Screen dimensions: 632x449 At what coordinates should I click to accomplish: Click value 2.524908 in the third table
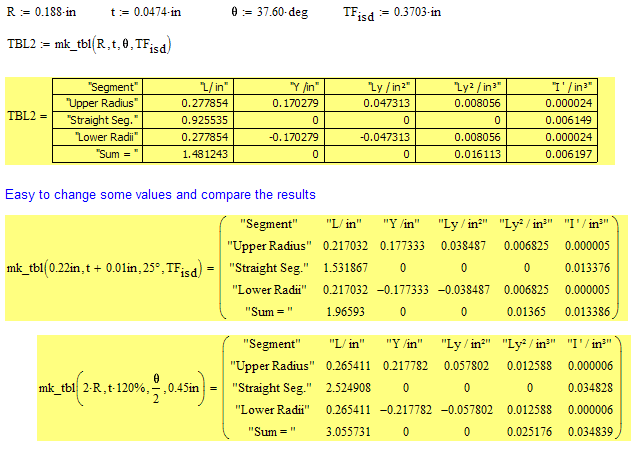(348, 388)
